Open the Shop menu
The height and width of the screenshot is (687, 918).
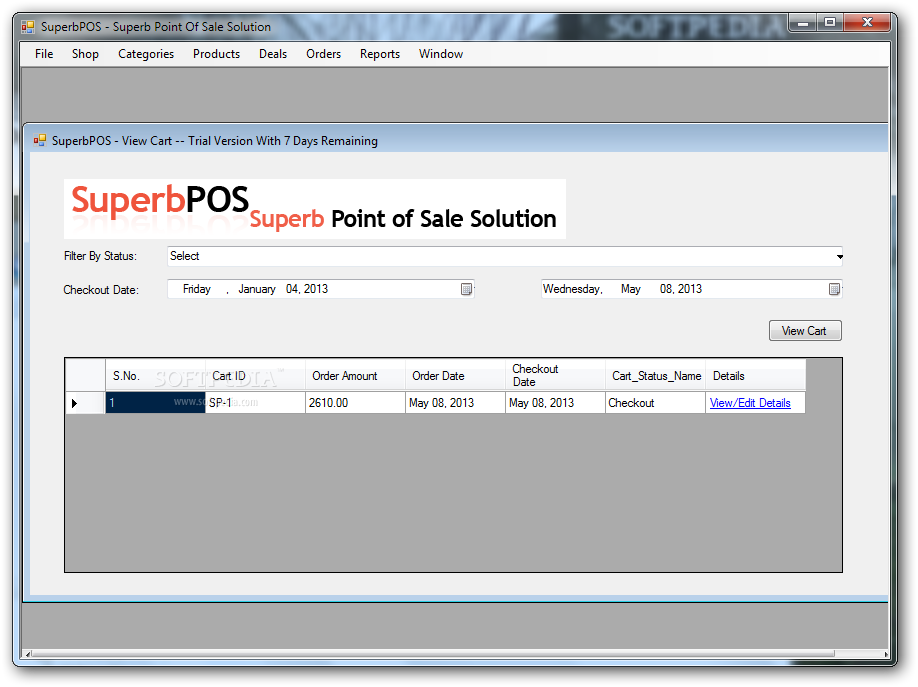click(85, 54)
